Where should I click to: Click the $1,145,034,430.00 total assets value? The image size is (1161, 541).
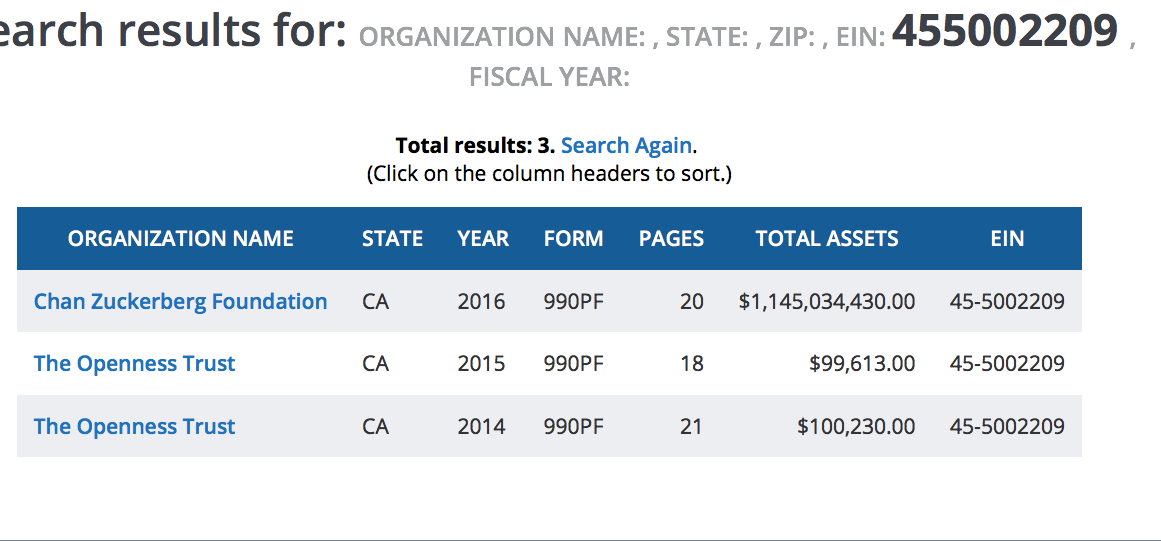826,301
